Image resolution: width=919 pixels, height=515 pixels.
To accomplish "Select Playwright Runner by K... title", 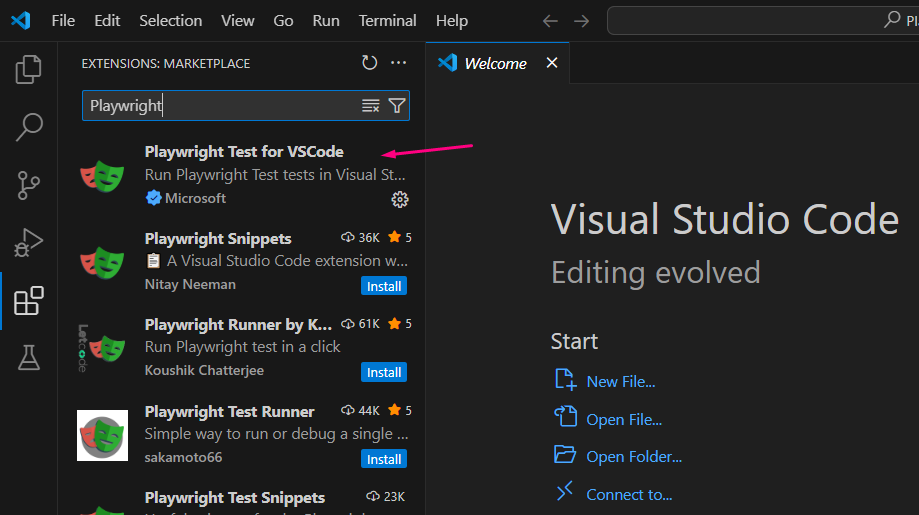I will click(238, 325).
